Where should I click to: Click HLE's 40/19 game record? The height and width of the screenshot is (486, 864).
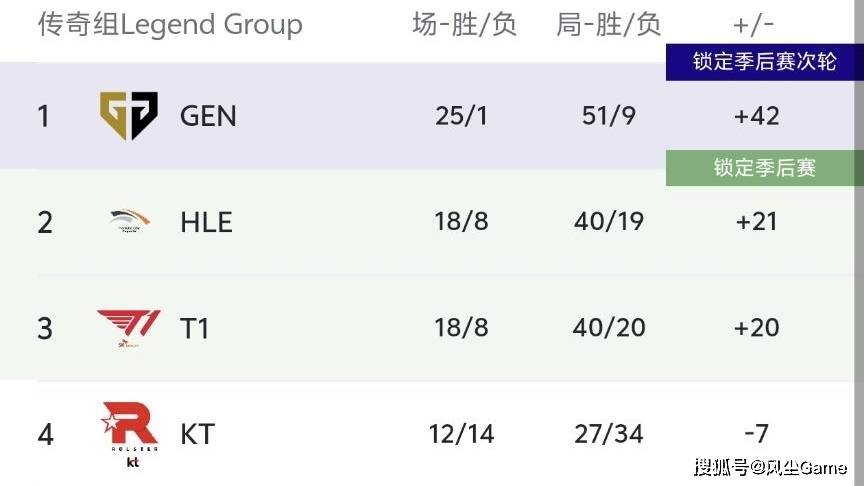(x=609, y=222)
